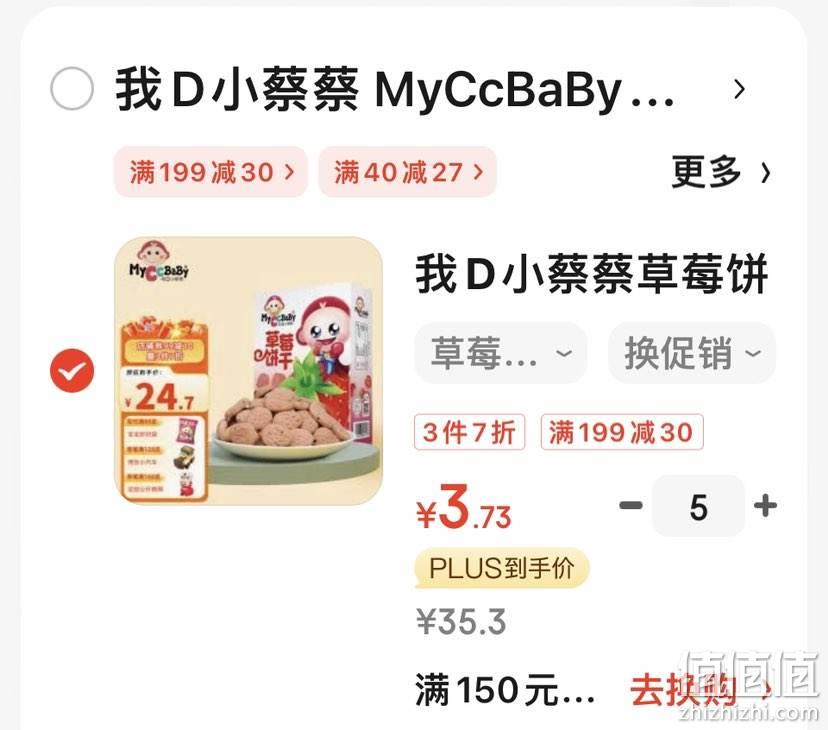The width and height of the screenshot is (828, 730).
Task: Tap the product 满199减30 tag
Action: (622, 432)
